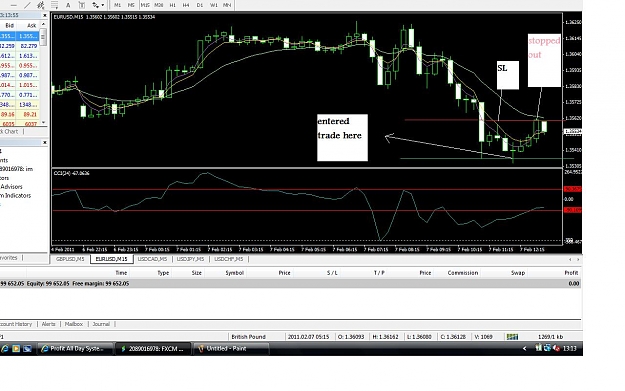Image resolution: width=625 pixels, height=391 pixels.
Task: Select the Custom Indicators tree item
Action: point(15,195)
